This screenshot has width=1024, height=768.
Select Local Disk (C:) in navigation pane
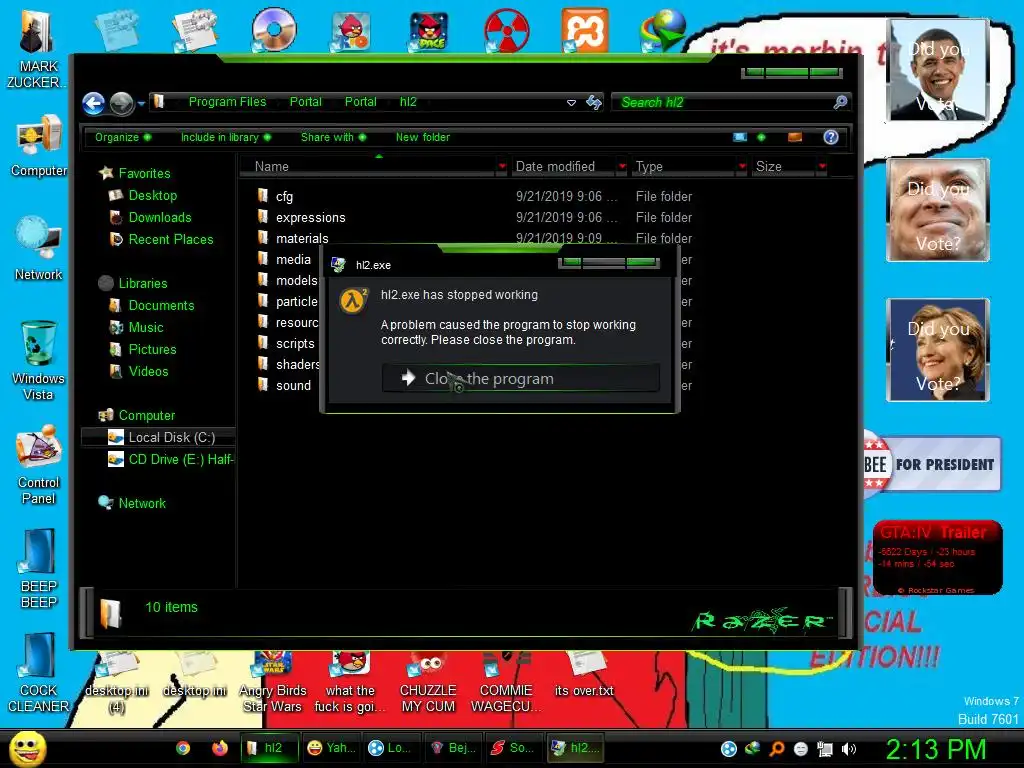point(159,438)
